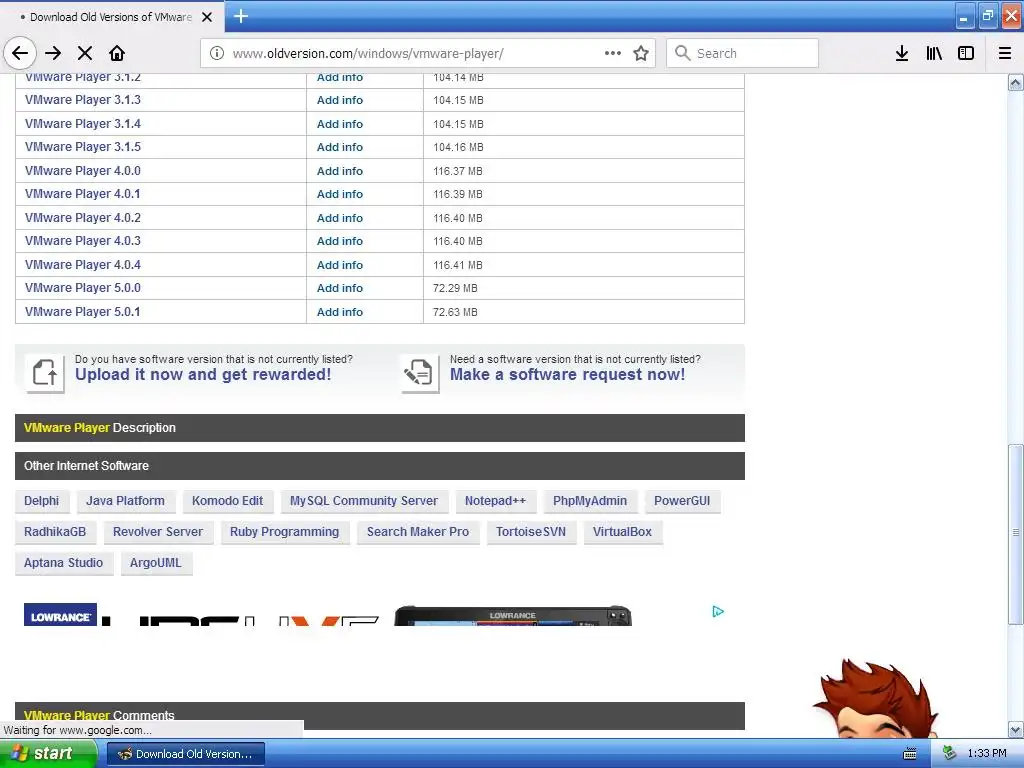Open VMware Player 3.1.5 download

(x=83, y=147)
